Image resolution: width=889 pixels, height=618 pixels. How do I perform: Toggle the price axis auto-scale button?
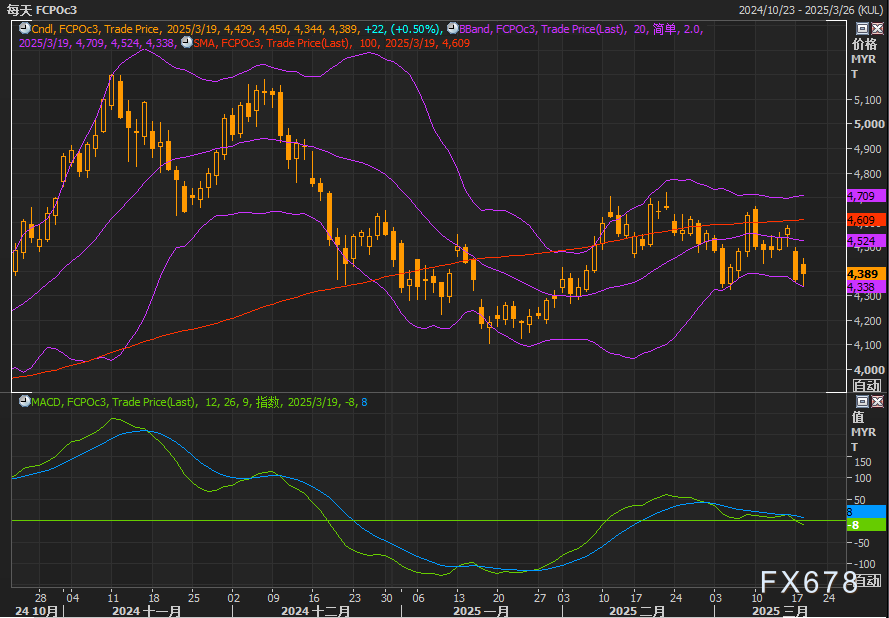pos(866,385)
